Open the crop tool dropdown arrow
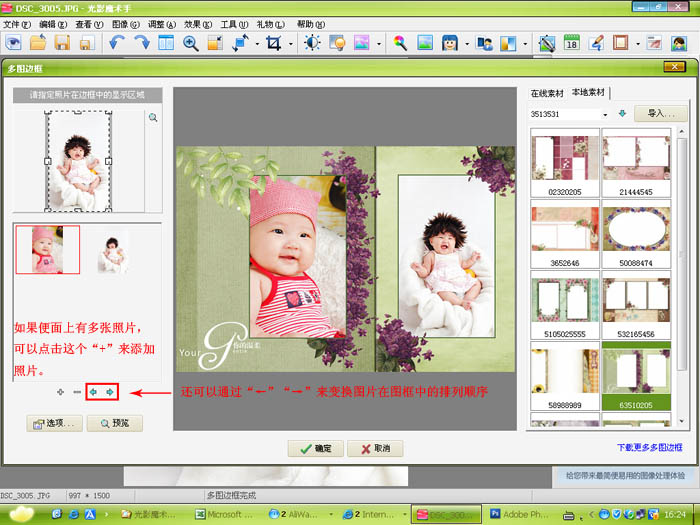The image size is (700, 525). coord(291,44)
